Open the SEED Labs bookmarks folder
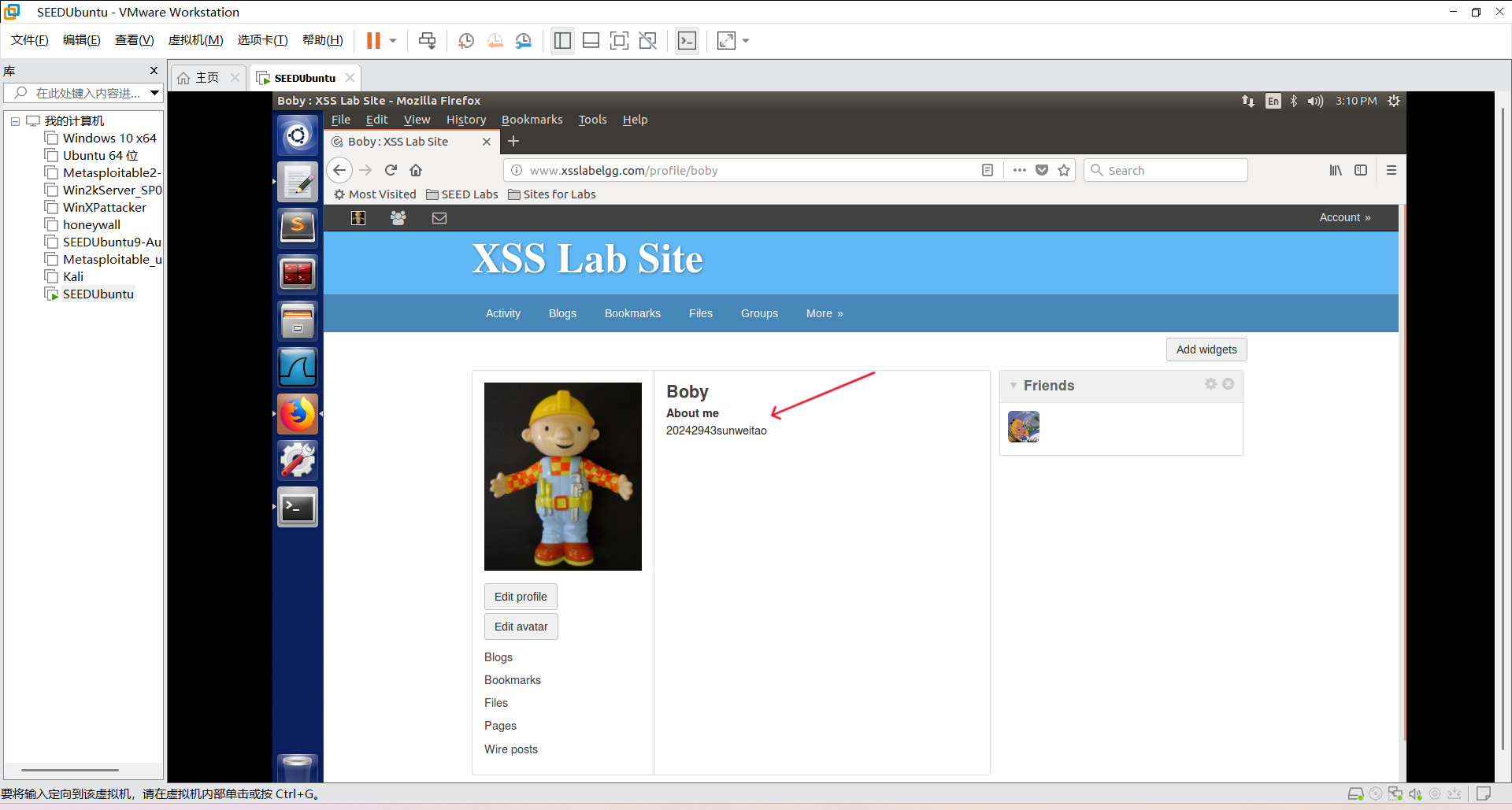This screenshot has height=810, width=1512. pyautogui.click(x=462, y=194)
